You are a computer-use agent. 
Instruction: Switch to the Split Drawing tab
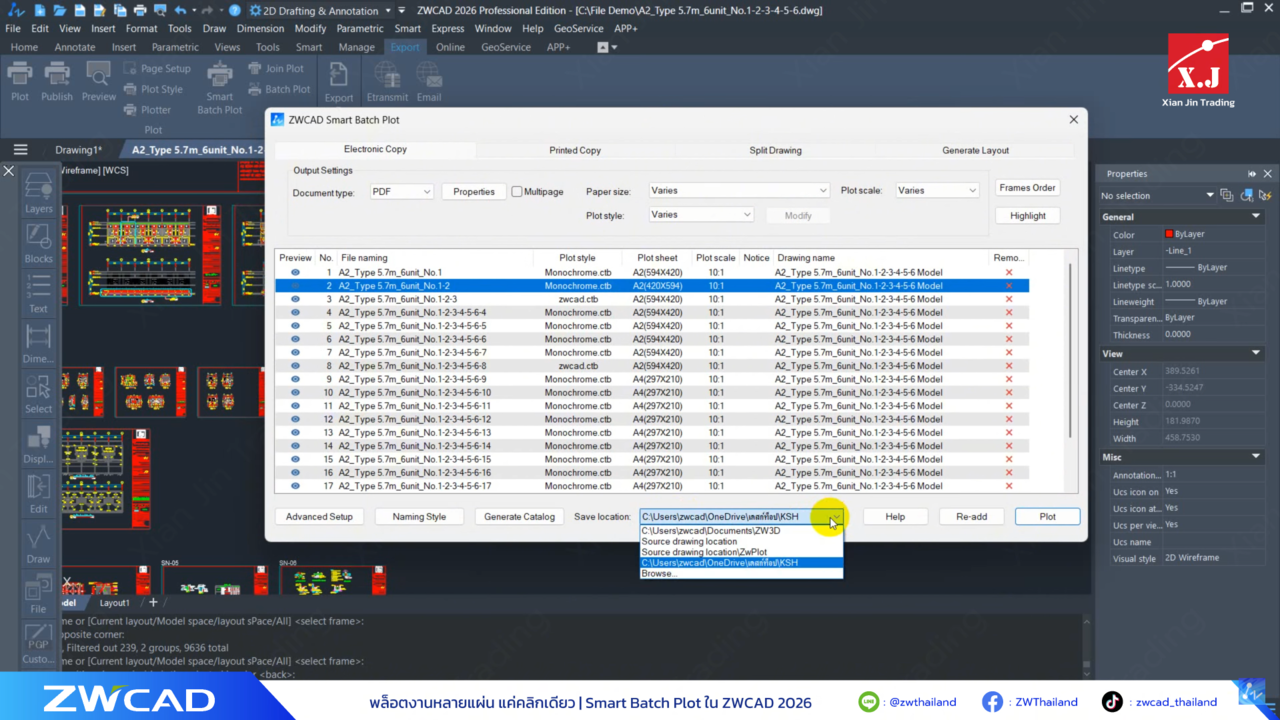775,150
